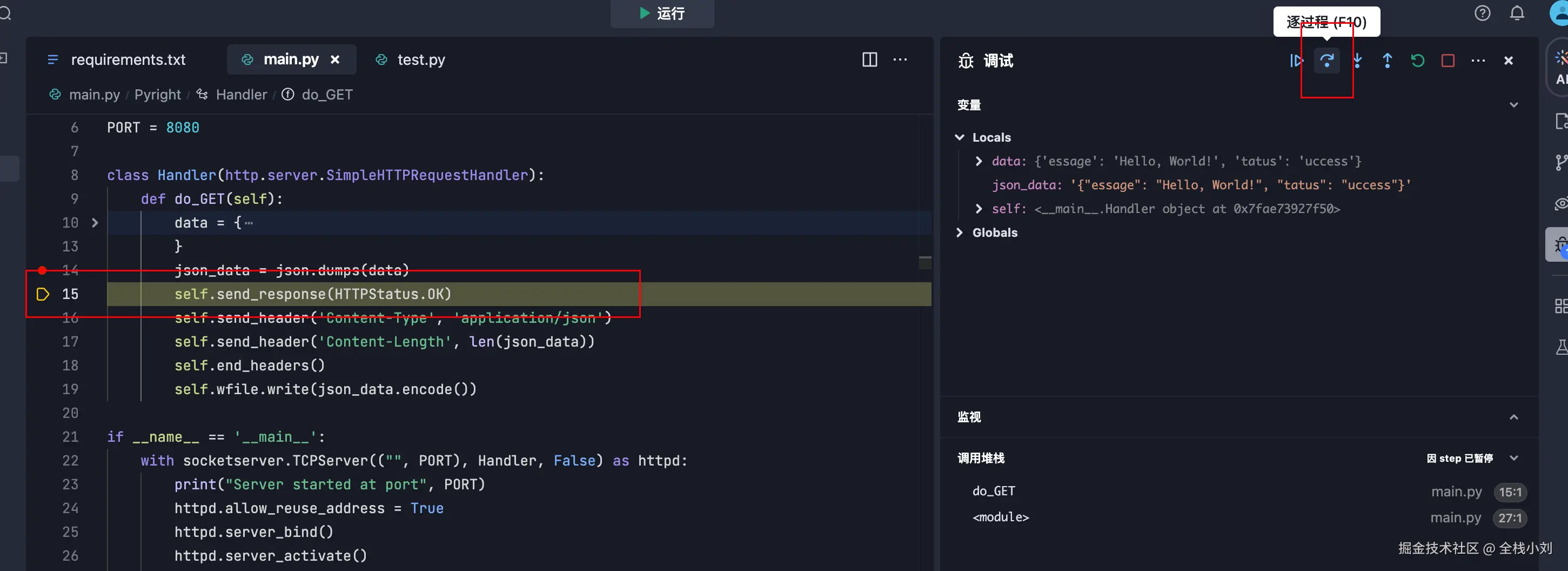Viewport: 1568px width, 571px height.
Task: Open debug toolbar more options ellipsis
Action: (x=1478, y=61)
